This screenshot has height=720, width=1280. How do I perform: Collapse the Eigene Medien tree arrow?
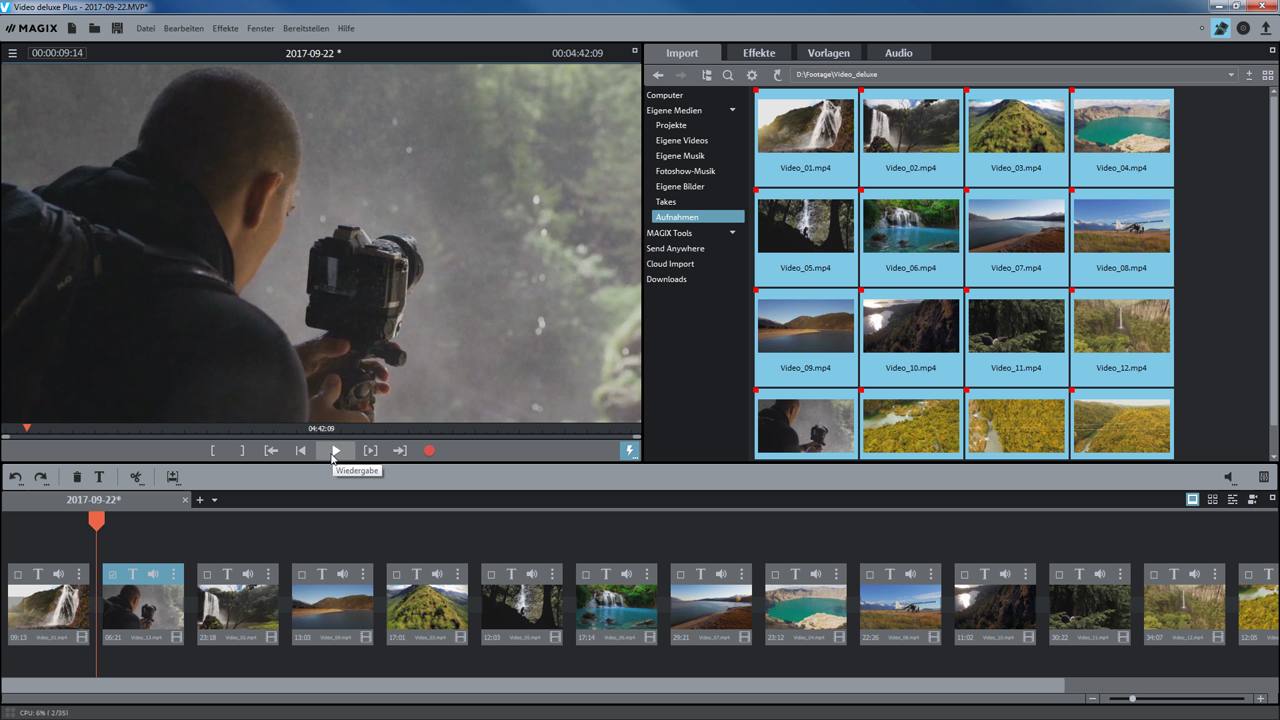coord(732,110)
